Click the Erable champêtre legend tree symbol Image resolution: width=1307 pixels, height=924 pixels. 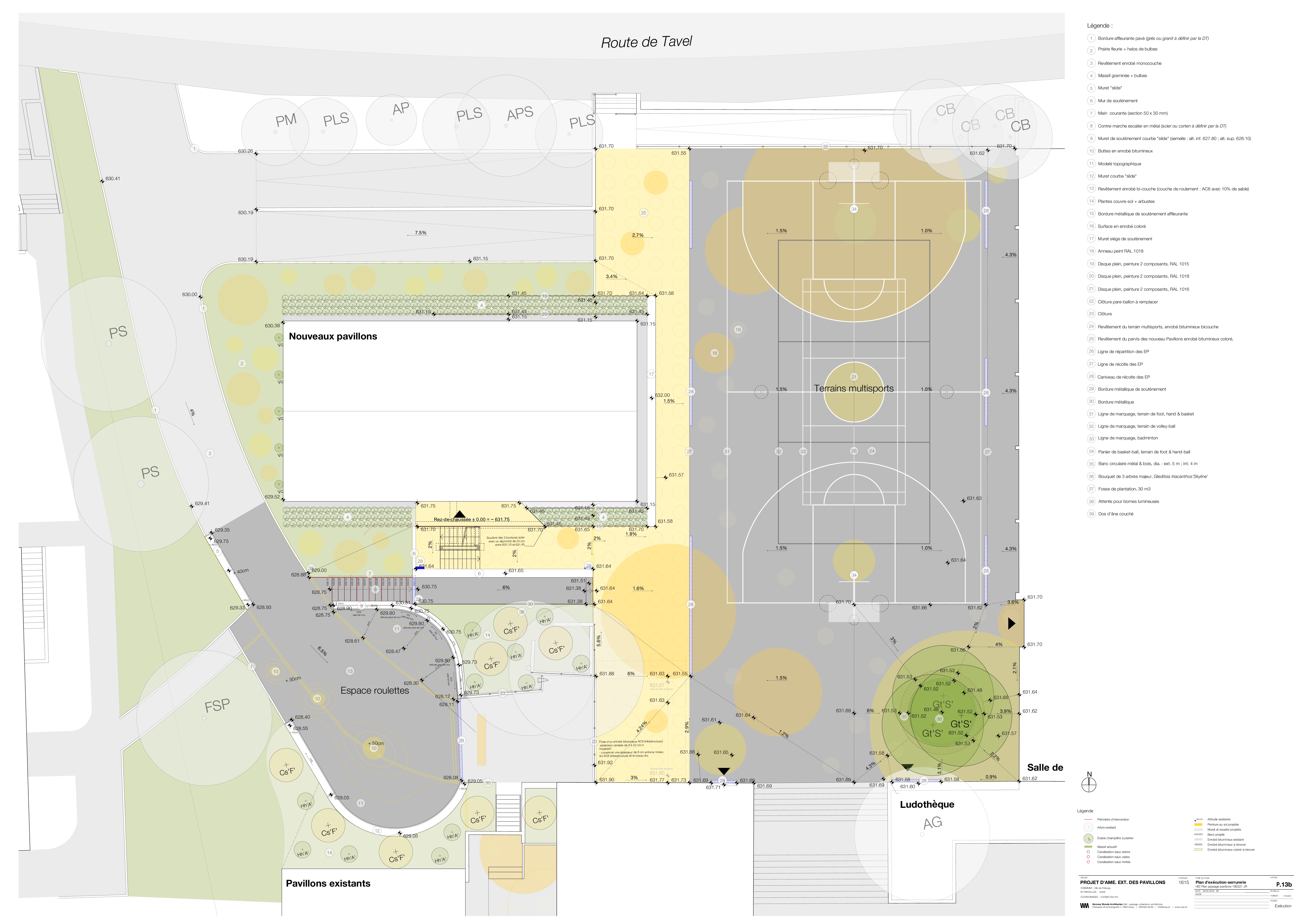[x=1088, y=839]
